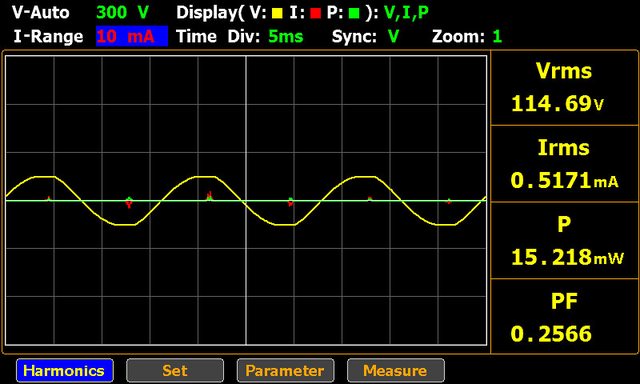Click the red current color swatch

(x=315, y=13)
